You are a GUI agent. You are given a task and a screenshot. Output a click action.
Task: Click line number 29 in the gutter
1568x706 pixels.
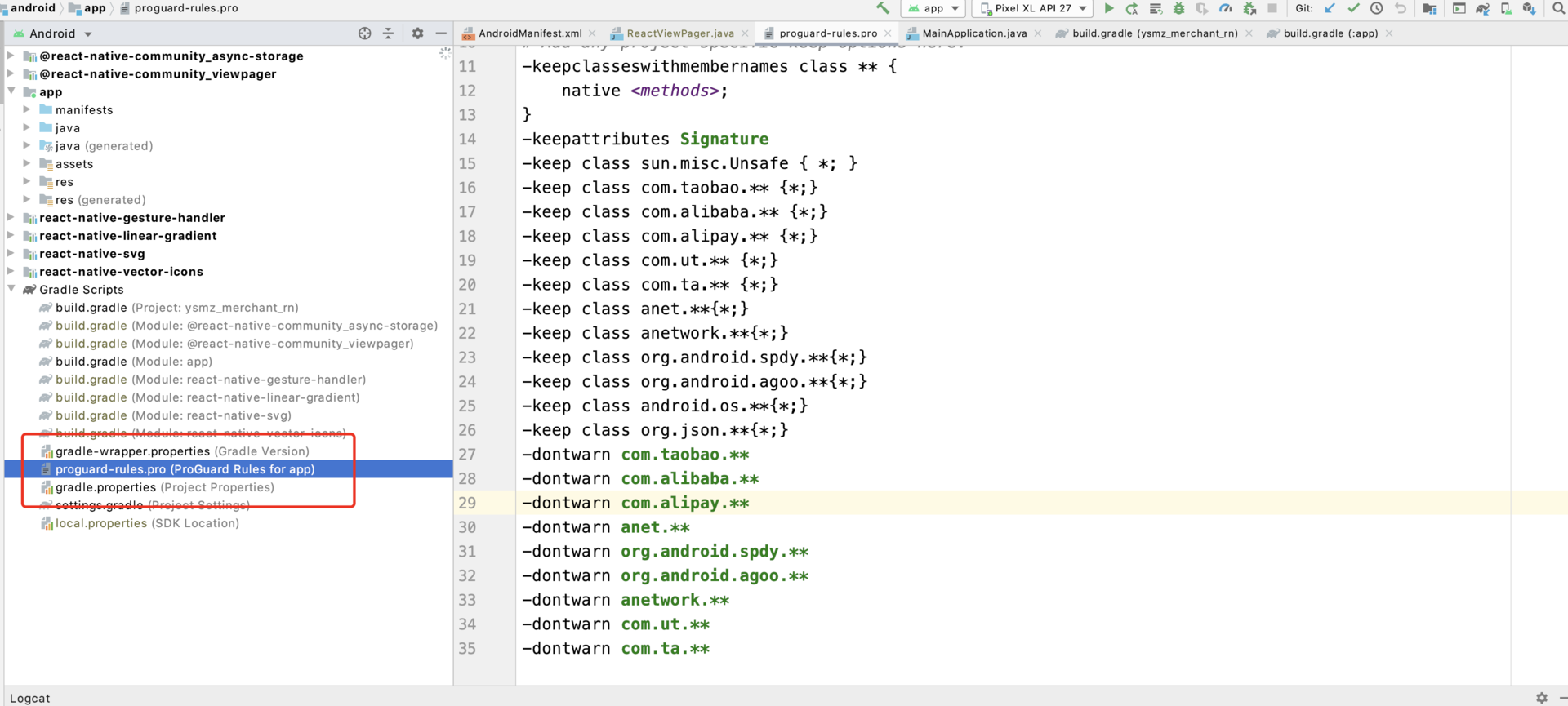[467, 503]
